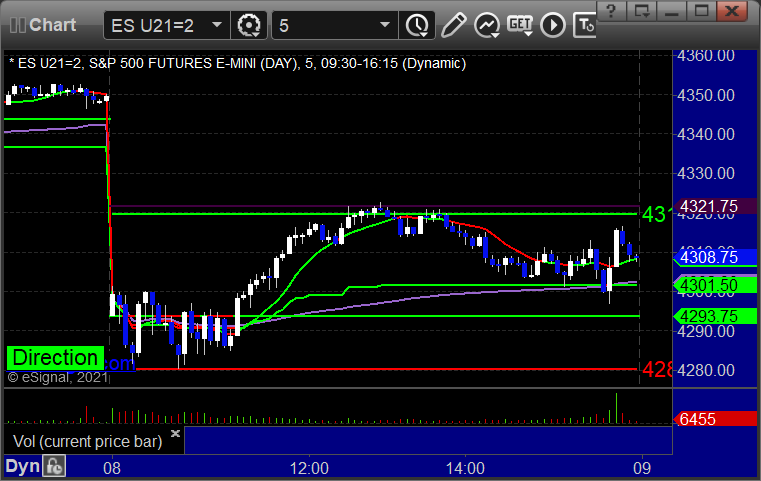The height and width of the screenshot is (481, 761).
Task: Click the help question mark button
Action: [611, 11]
